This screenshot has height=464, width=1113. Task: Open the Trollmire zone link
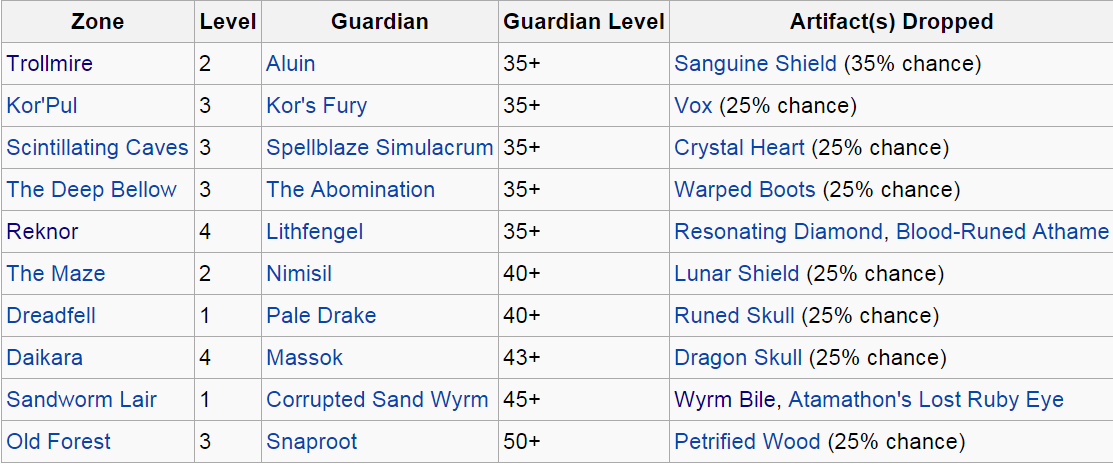(x=50, y=64)
